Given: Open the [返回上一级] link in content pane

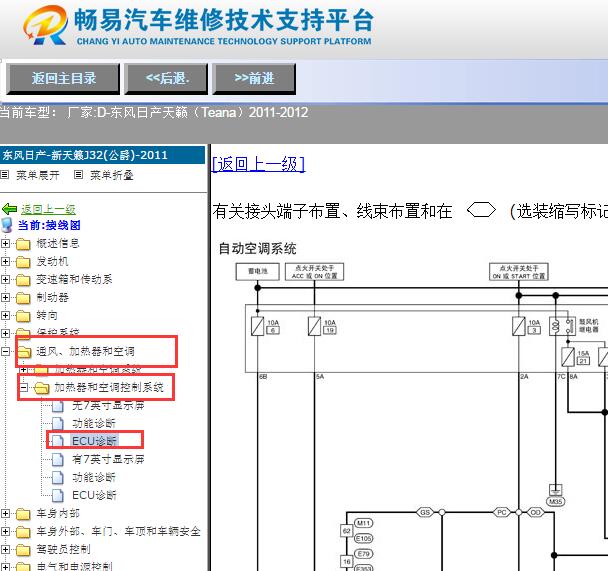Looking at the screenshot, I should [x=259, y=164].
